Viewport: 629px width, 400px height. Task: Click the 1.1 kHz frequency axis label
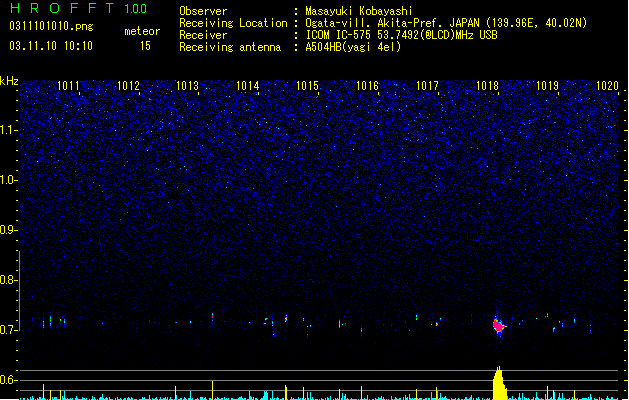coord(8,130)
